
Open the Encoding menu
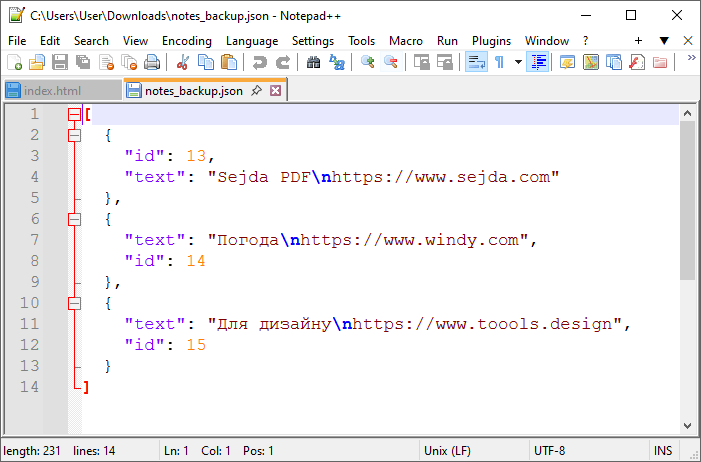pos(186,41)
